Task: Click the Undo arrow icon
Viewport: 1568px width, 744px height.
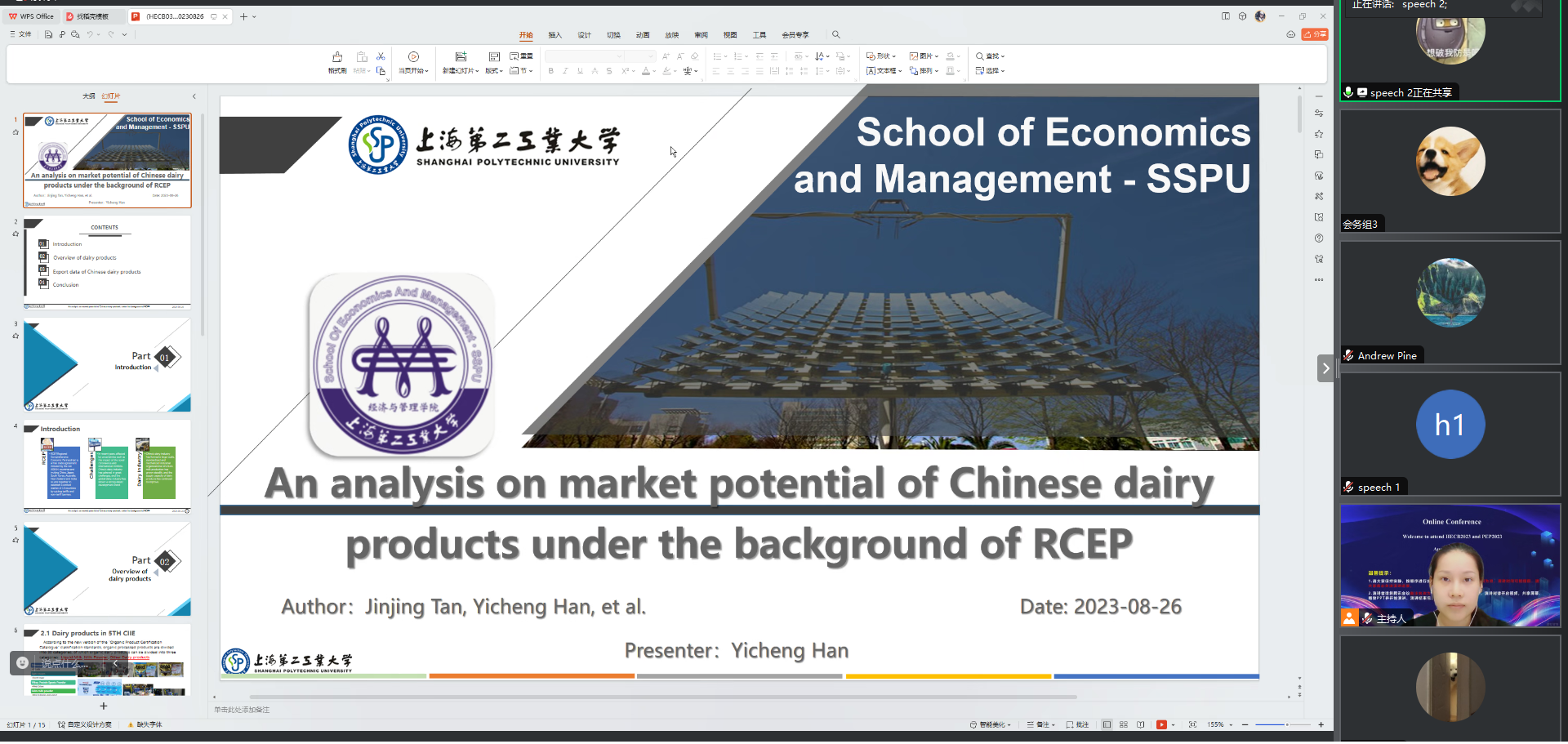Action: point(90,34)
